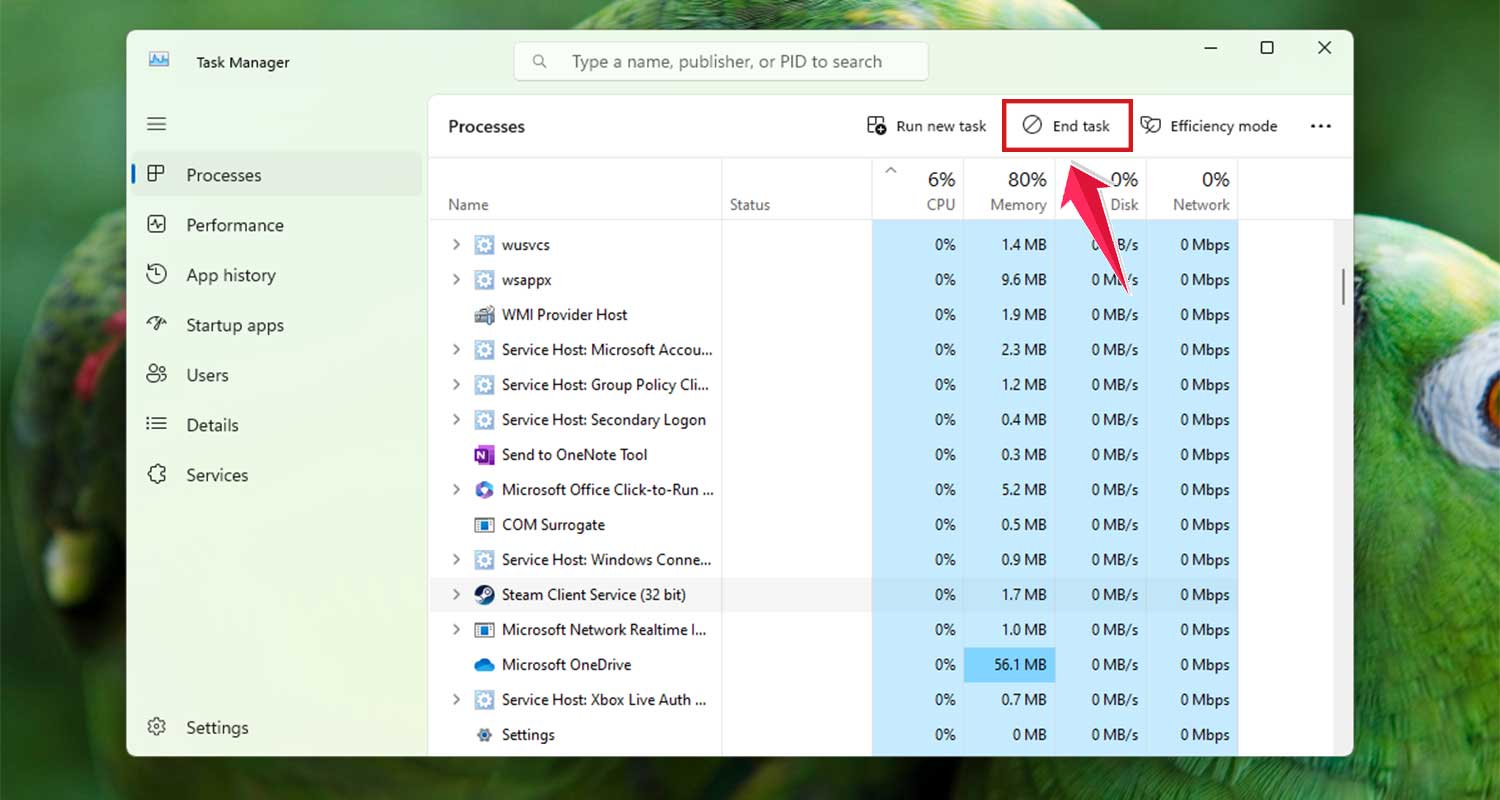The image size is (1500, 800).
Task: Toggle the navigation sidebar with the hamburger icon
Action: coord(156,123)
